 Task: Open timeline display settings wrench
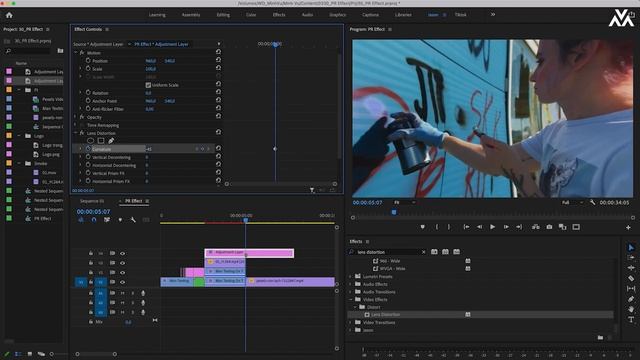[133, 220]
